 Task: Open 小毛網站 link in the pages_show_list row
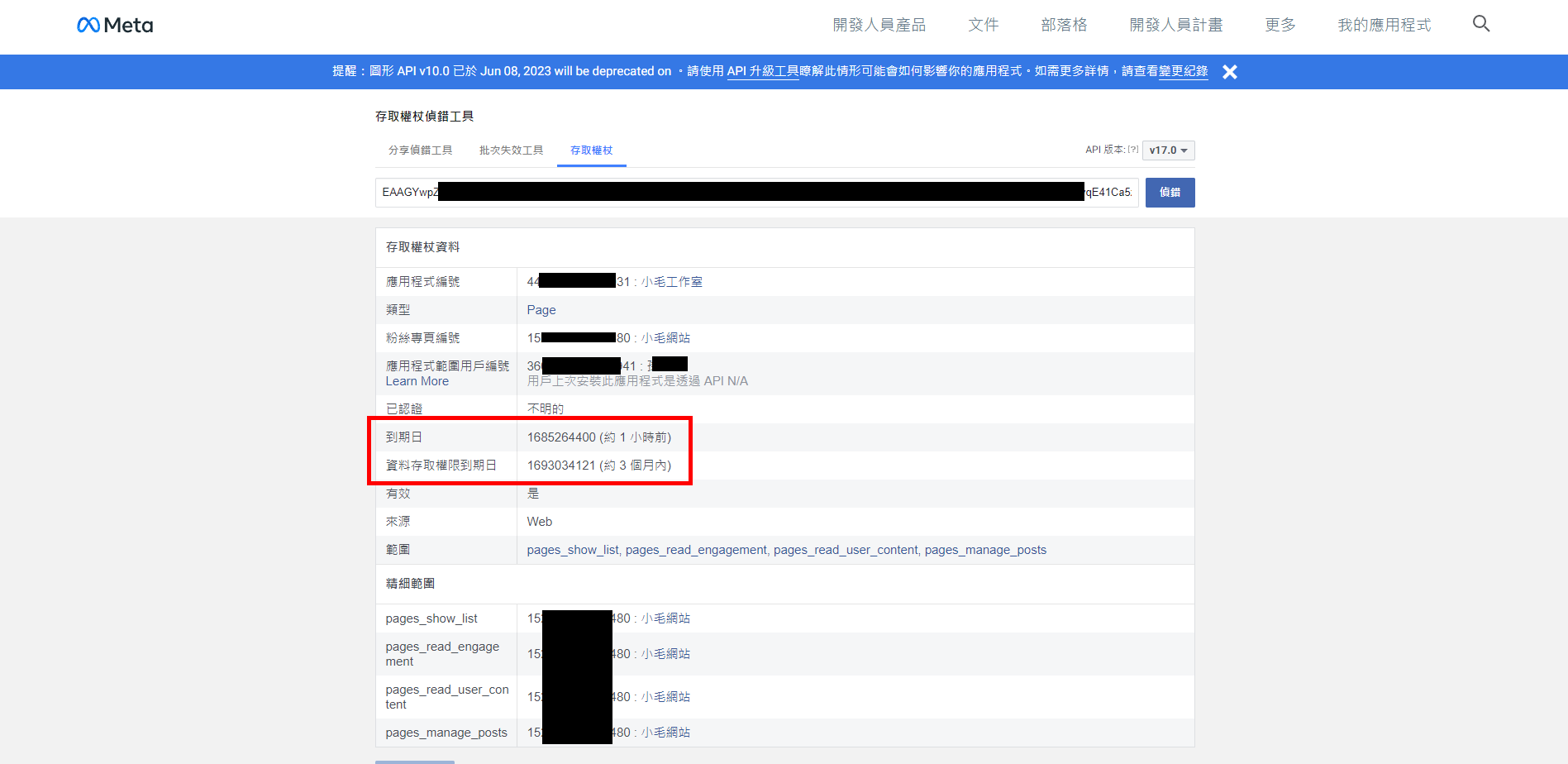pyautogui.click(x=666, y=618)
